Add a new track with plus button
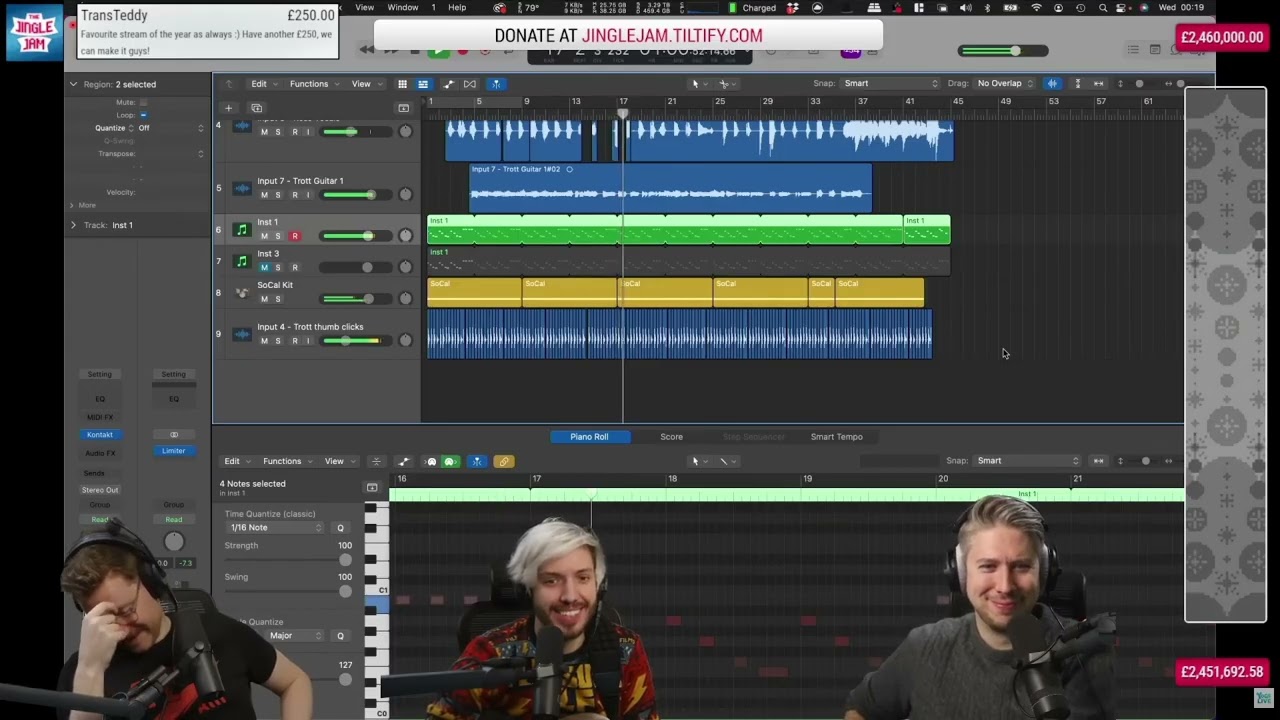This screenshot has height=720, width=1280. pos(228,108)
